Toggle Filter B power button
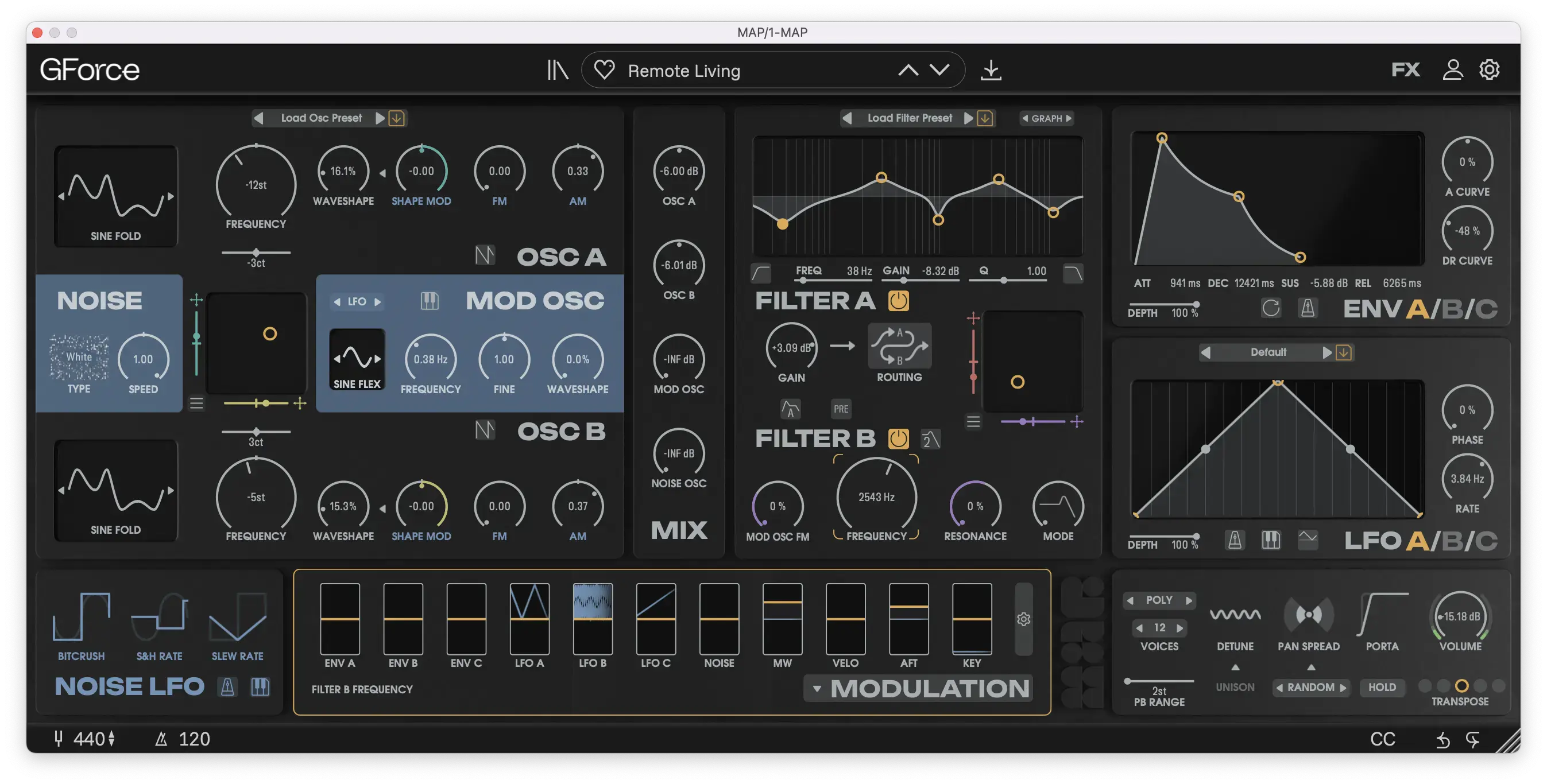The height and width of the screenshot is (784, 1547). coord(899,438)
